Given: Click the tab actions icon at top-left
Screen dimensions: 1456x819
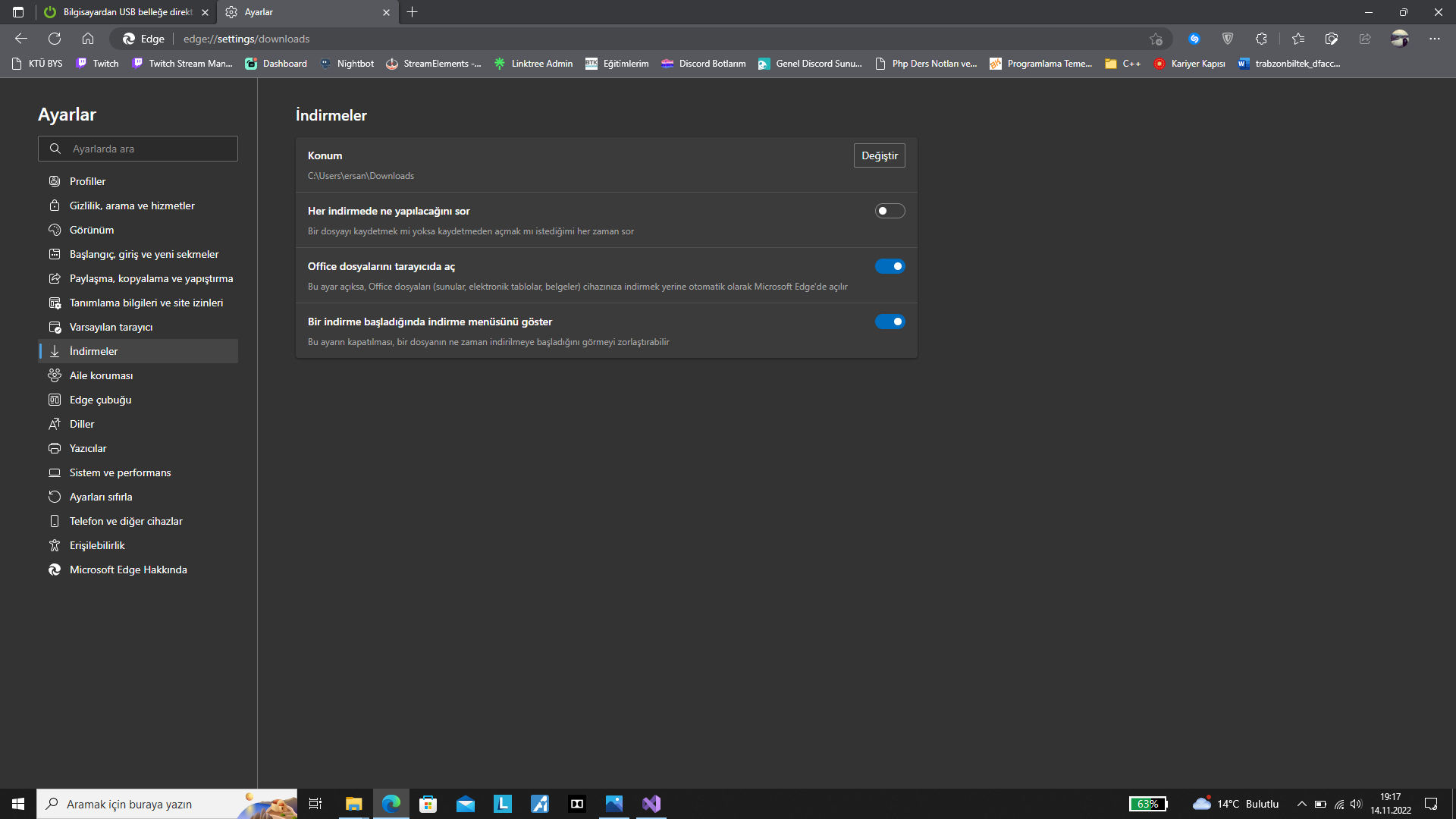Looking at the screenshot, I should tap(18, 12).
